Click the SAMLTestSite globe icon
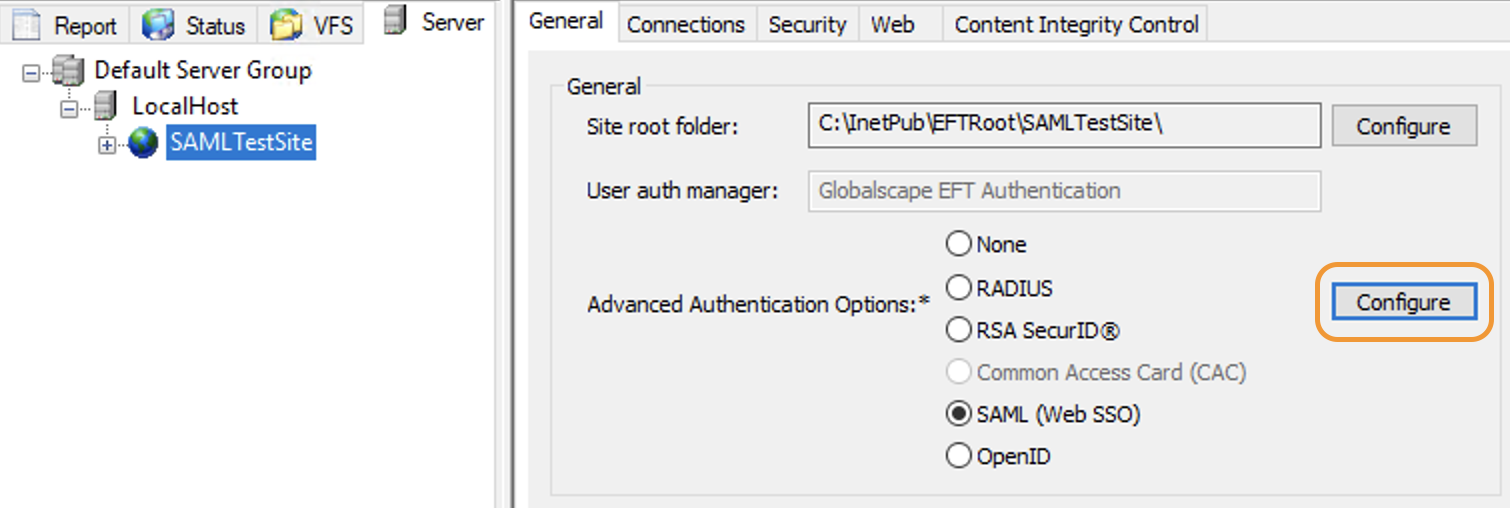1510x508 pixels. [143, 143]
